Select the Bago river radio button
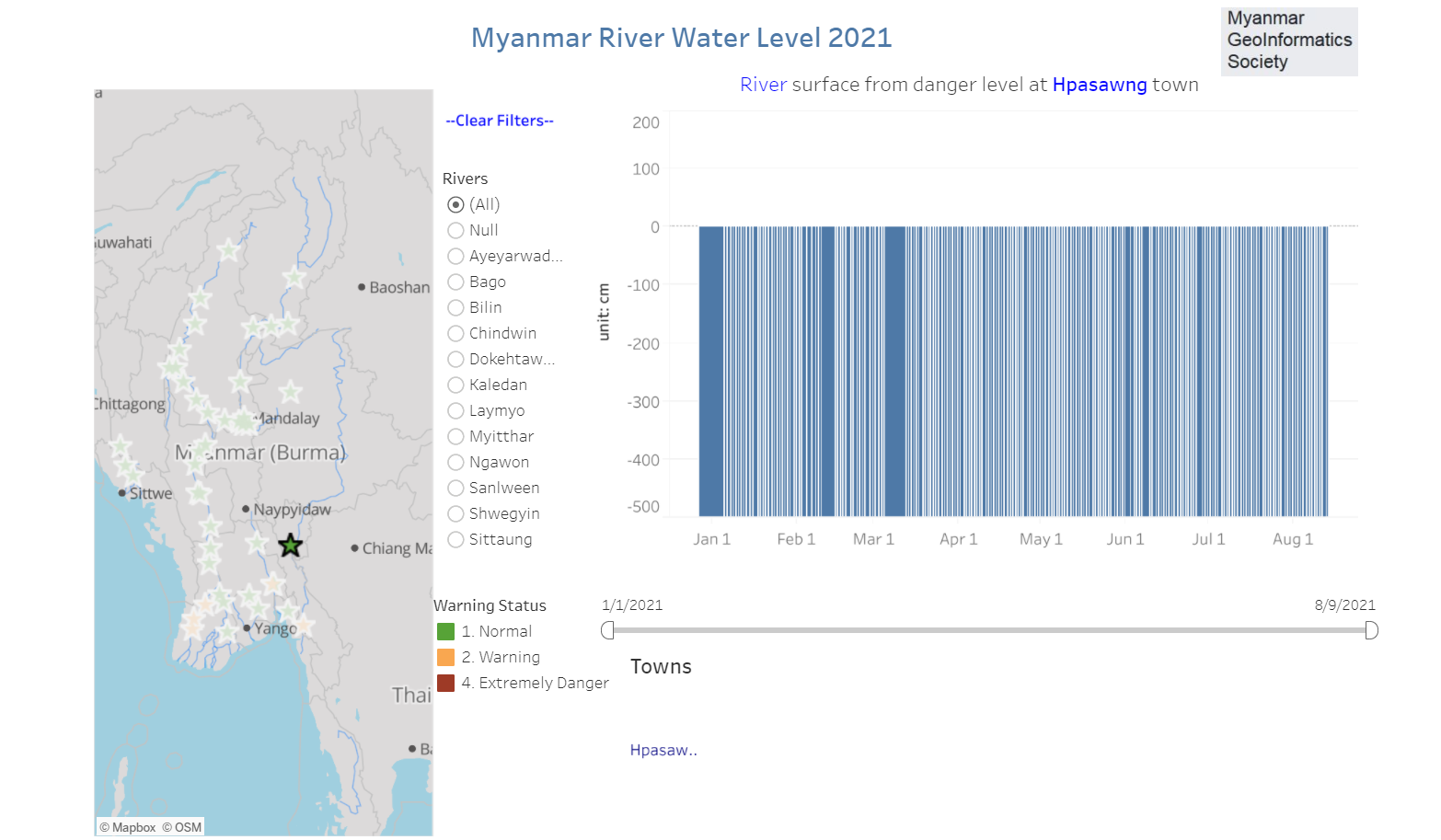 pos(455,282)
